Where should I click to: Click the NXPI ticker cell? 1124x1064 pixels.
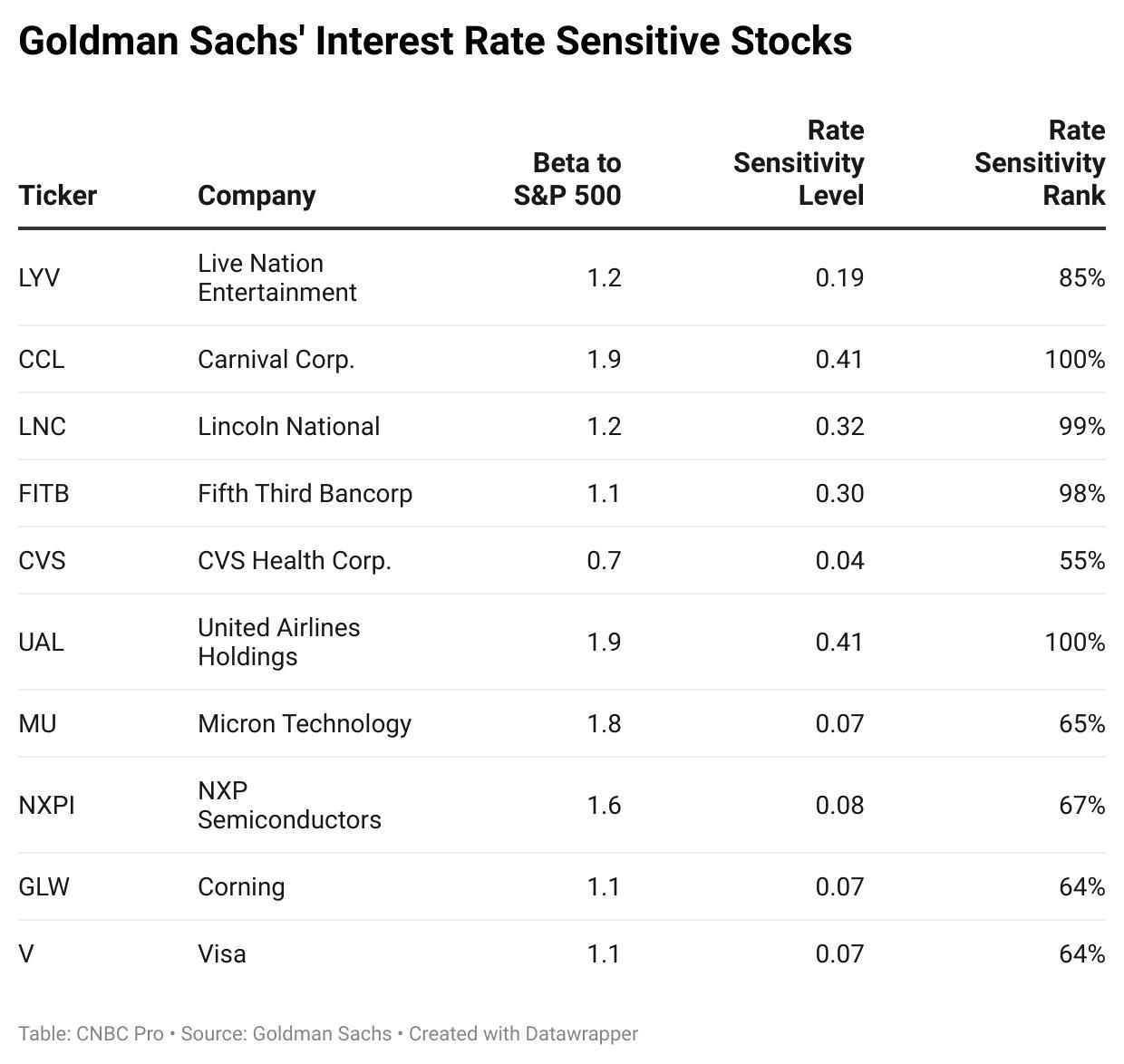(46, 805)
